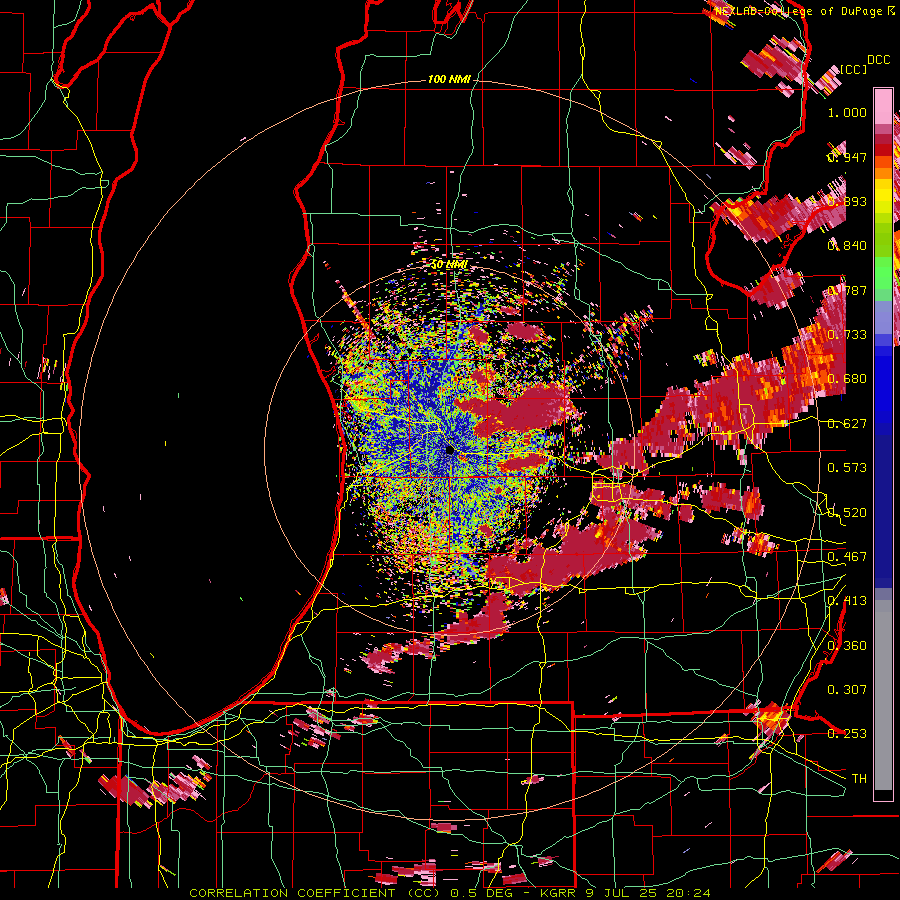Image resolution: width=900 pixels, height=900 pixels.
Task: Click the Correlation Coefficient caption text at bottom
Action: click(449, 893)
